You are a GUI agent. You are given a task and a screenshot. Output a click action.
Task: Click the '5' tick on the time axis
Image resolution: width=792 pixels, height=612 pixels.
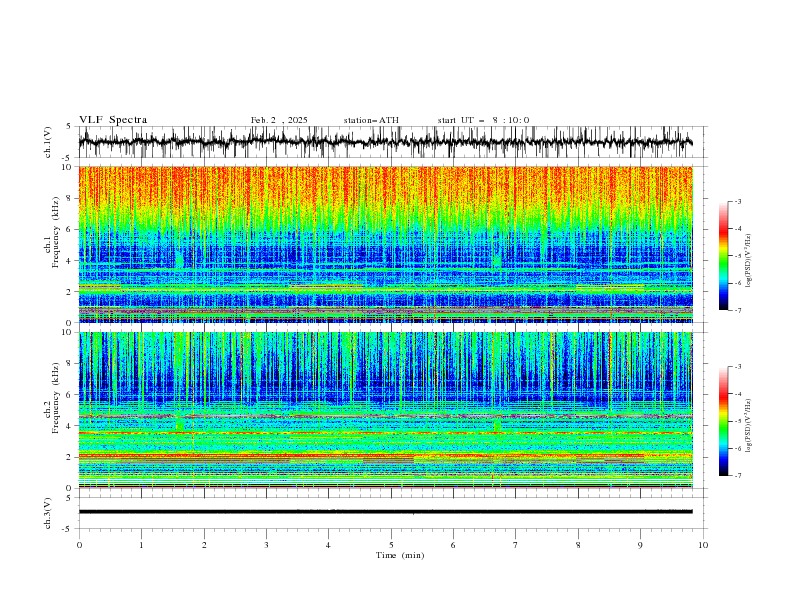391,545
